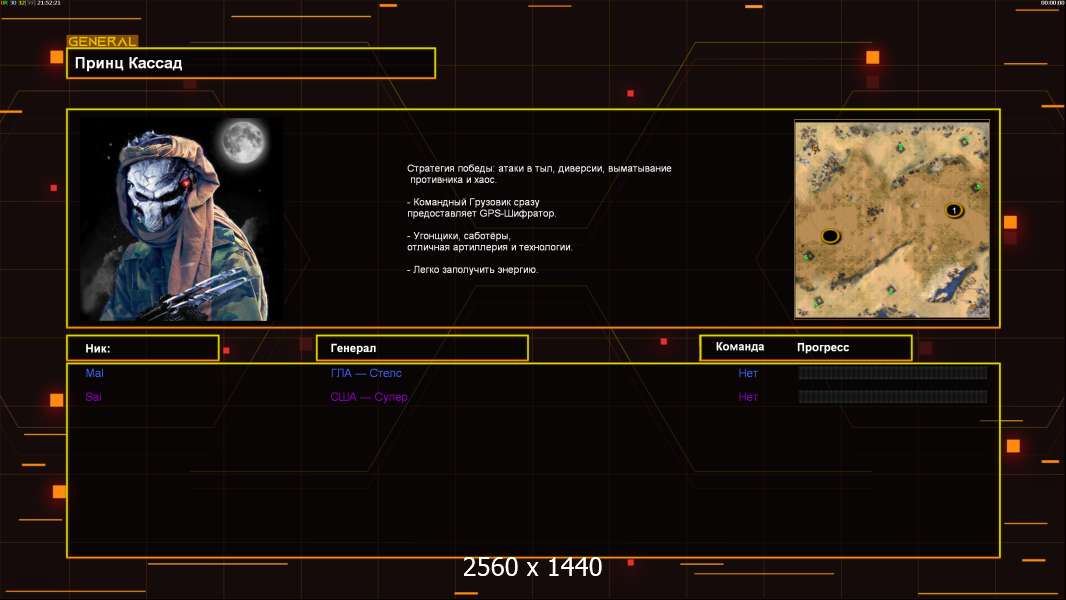Click the orange square beside the general name
This screenshot has width=1066, height=600.
pos(56,57)
